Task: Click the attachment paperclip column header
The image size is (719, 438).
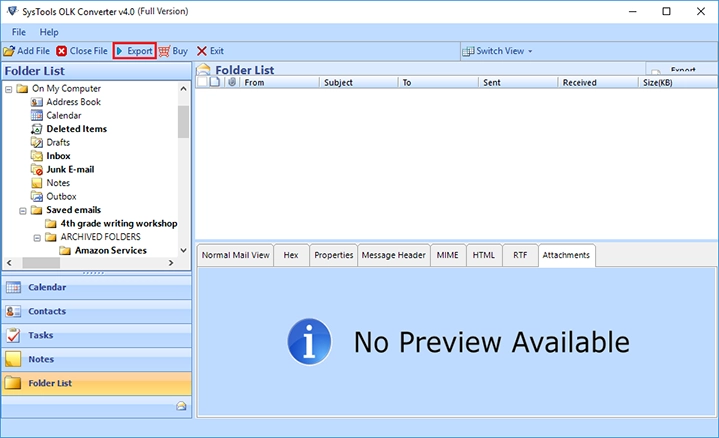Action: [232, 82]
